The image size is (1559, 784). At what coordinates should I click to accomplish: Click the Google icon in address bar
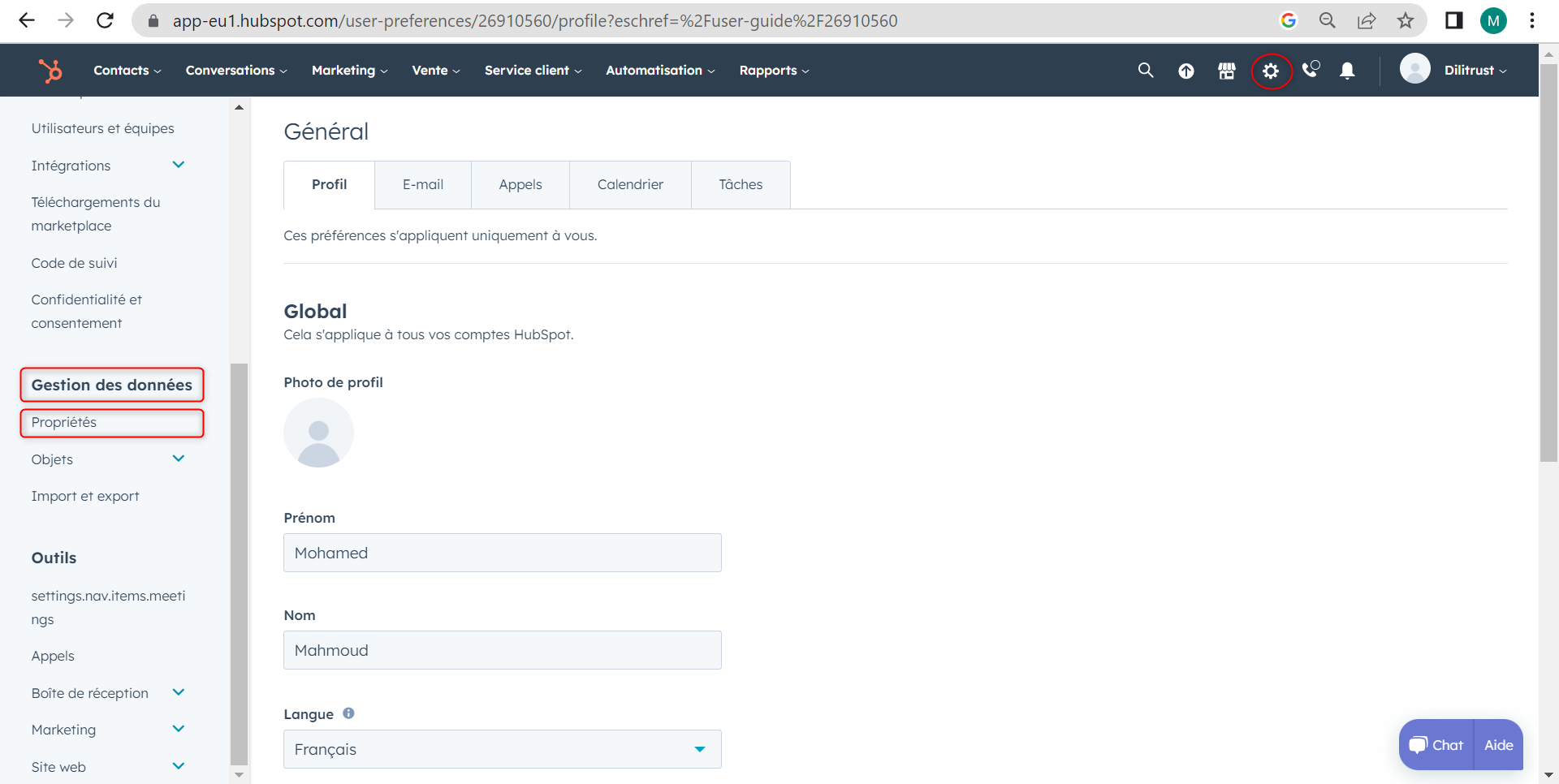point(1289,20)
